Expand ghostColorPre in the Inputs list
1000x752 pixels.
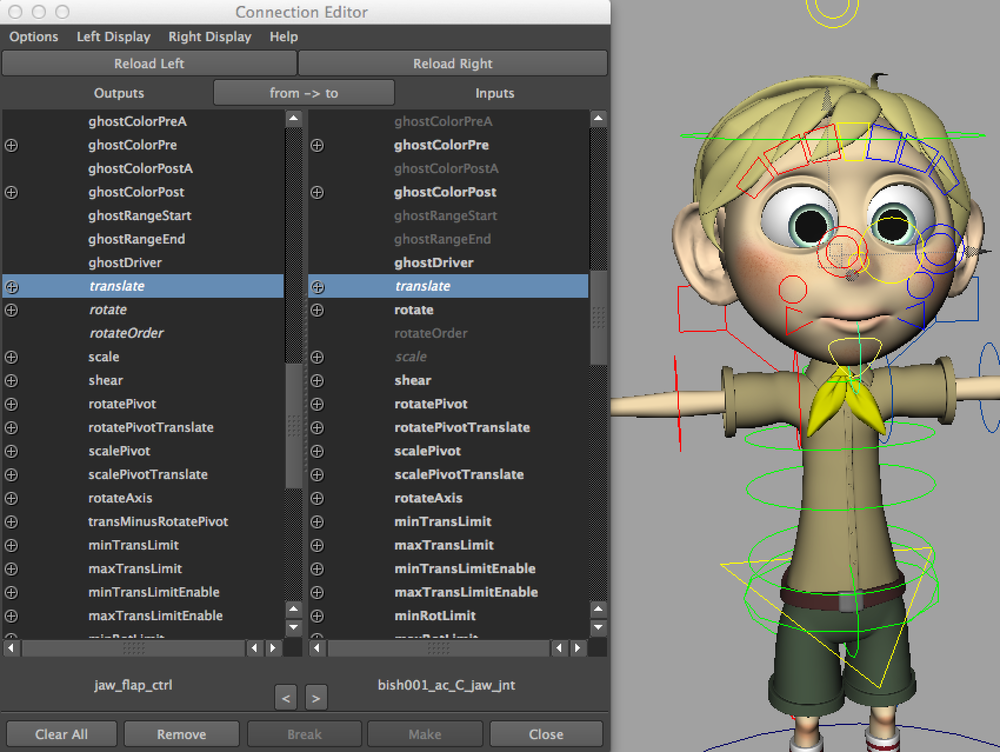(x=317, y=145)
